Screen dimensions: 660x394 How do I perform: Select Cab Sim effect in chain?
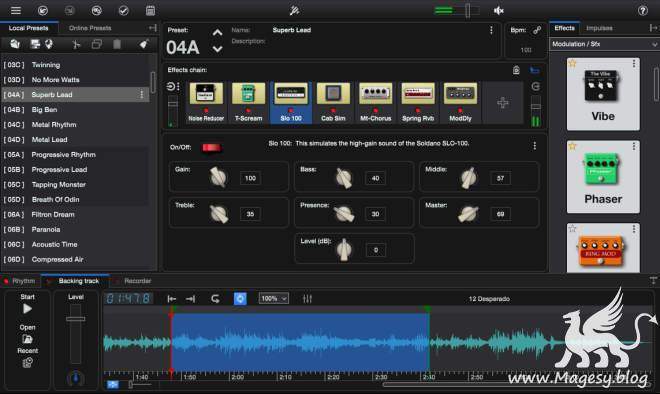pos(333,103)
